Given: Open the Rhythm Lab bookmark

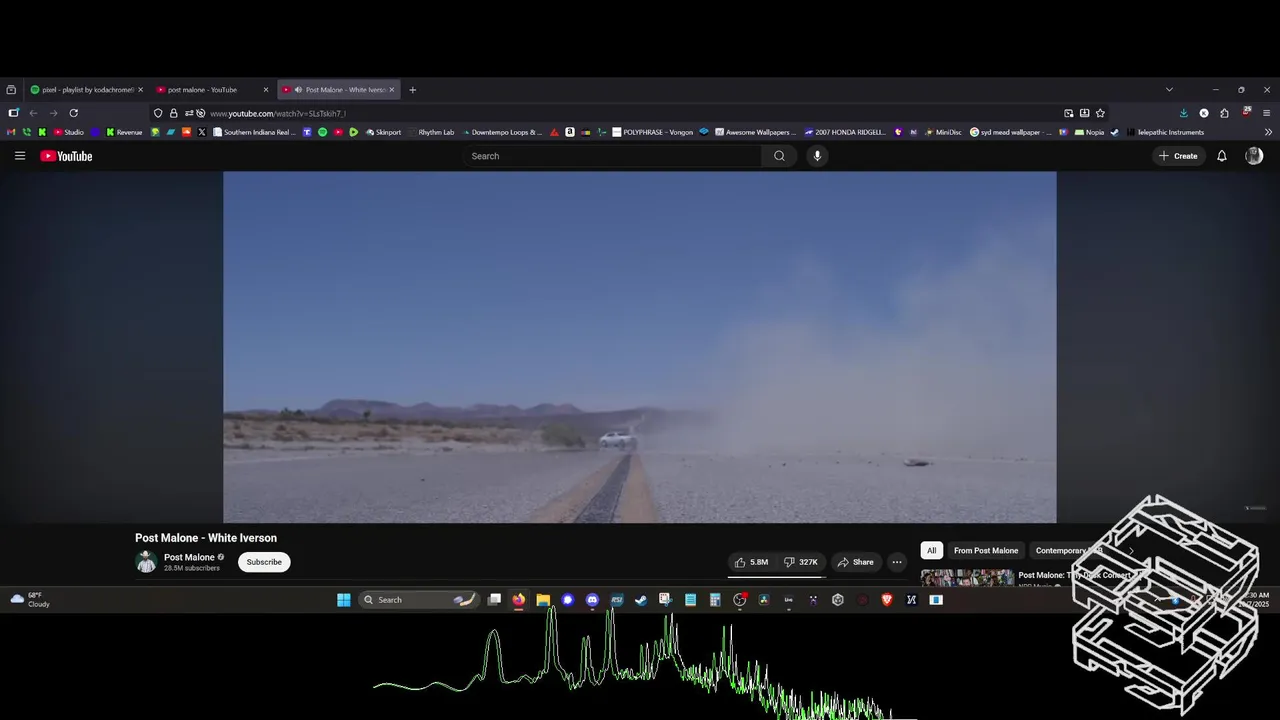Looking at the screenshot, I should [430, 132].
